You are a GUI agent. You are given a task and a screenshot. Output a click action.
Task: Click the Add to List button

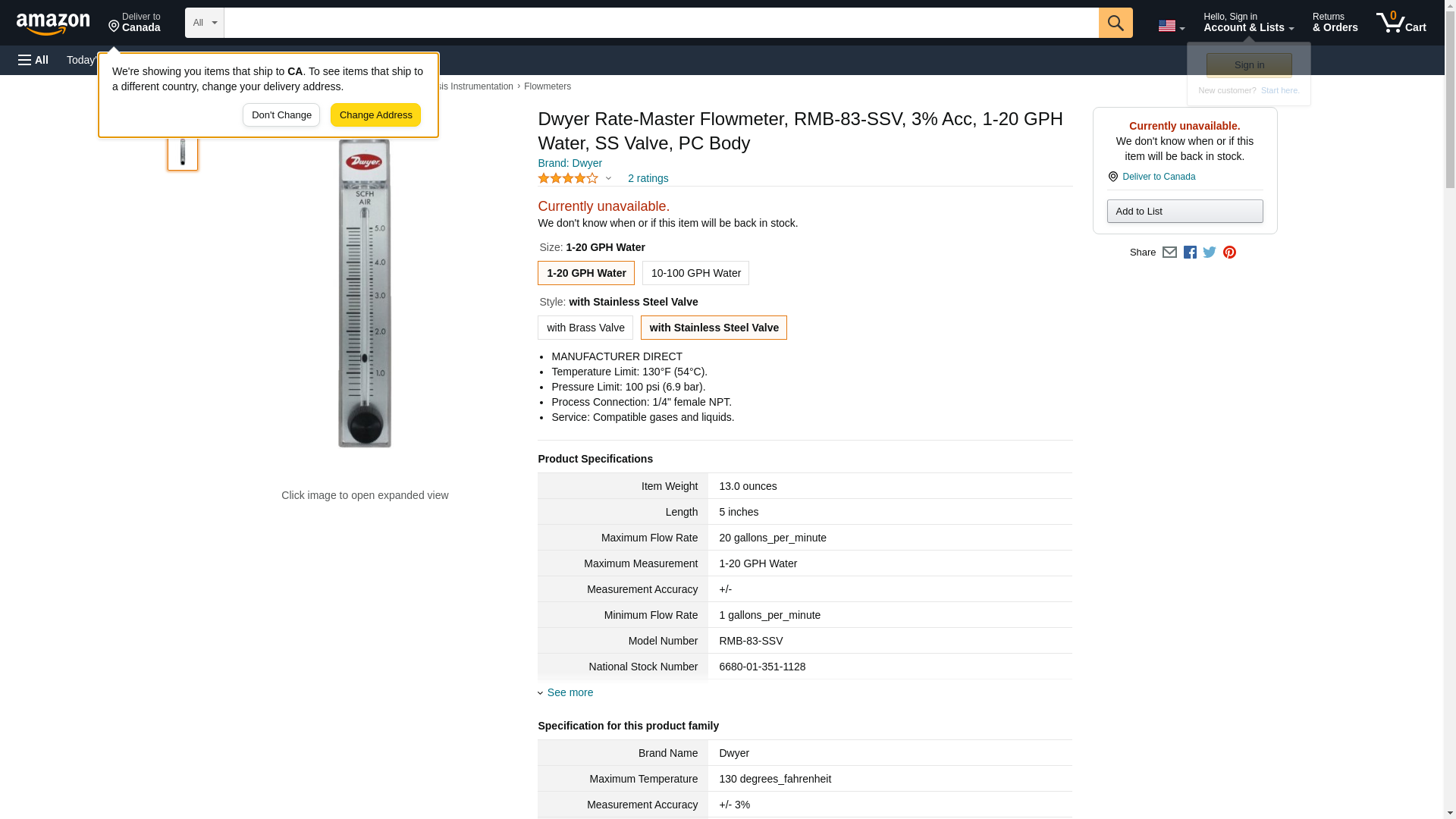1184,211
